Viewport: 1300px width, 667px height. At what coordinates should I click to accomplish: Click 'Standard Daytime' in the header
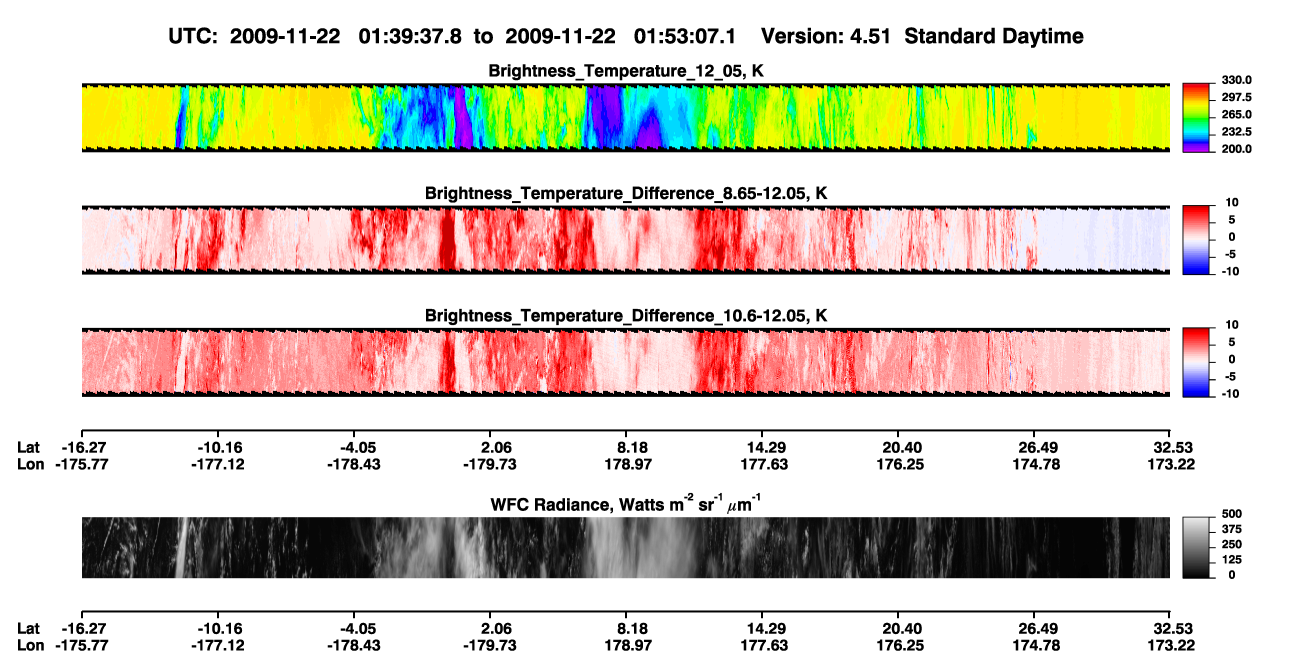tap(992, 36)
